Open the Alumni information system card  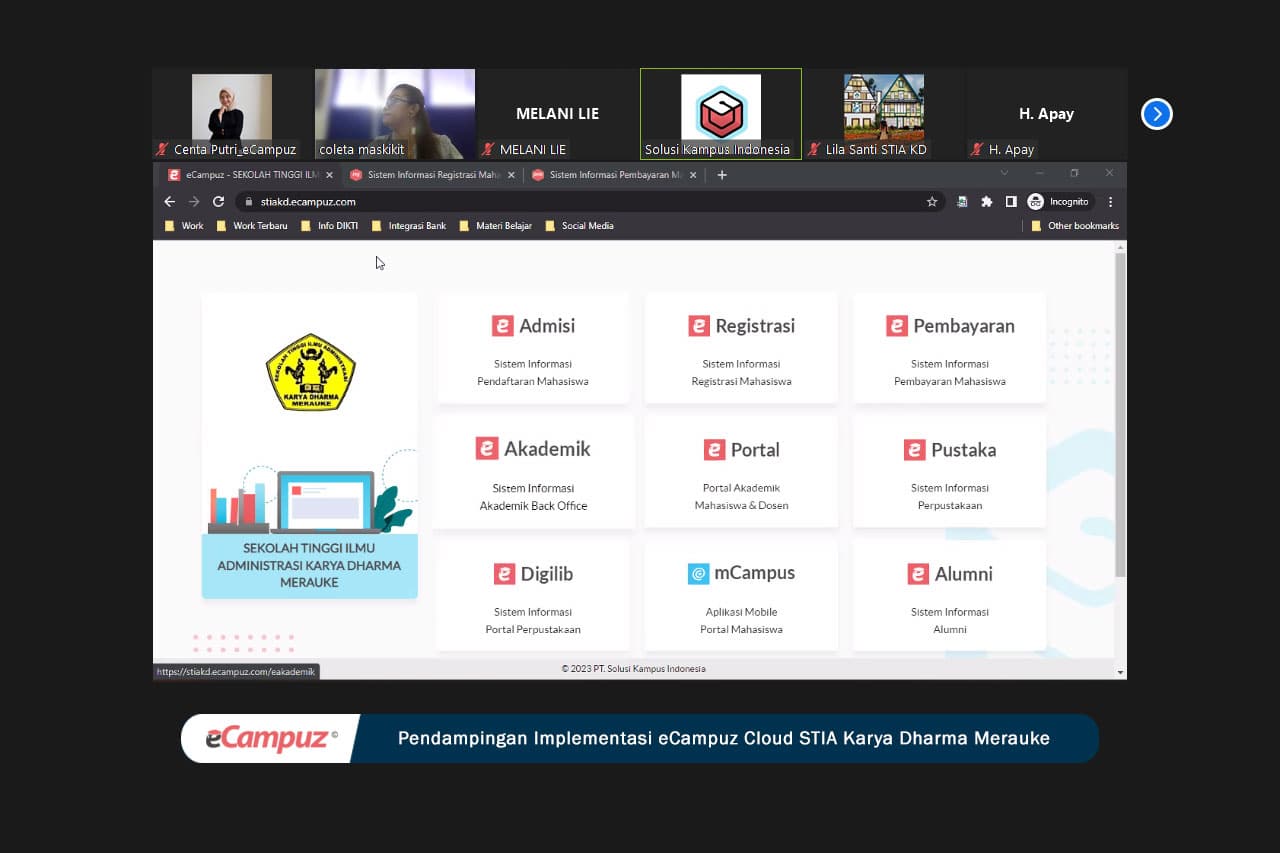(949, 596)
